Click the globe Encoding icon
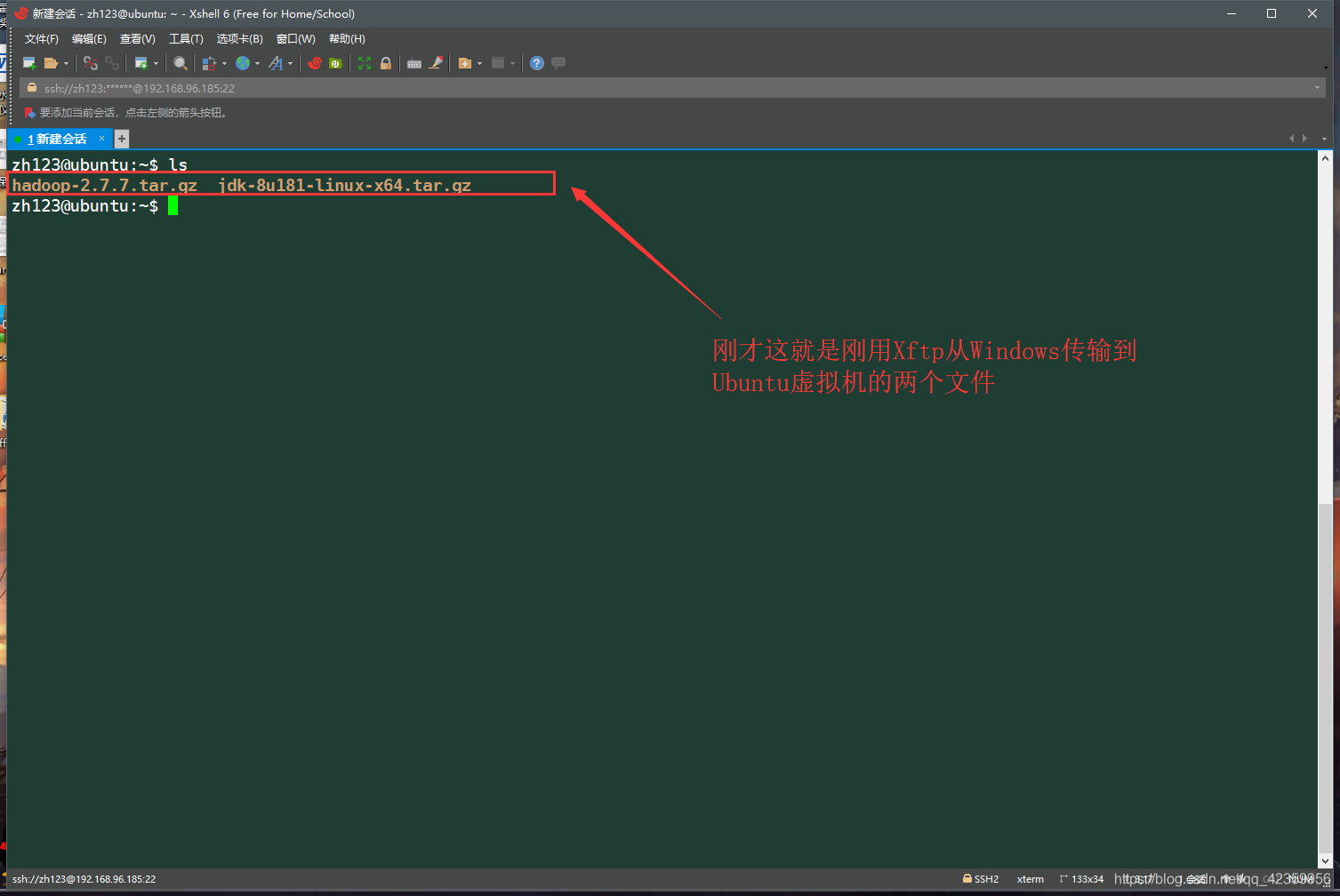This screenshot has width=1340, height=896. [243, 63]
